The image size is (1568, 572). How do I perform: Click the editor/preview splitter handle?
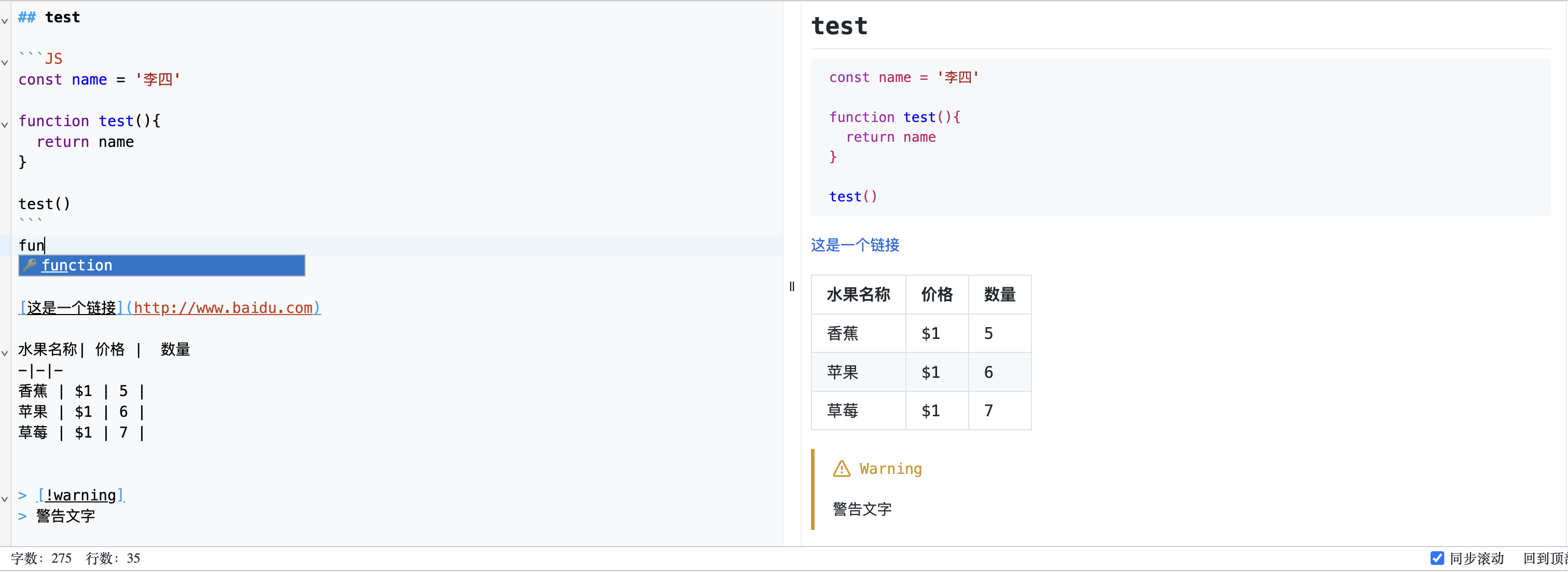pos(792,287)
